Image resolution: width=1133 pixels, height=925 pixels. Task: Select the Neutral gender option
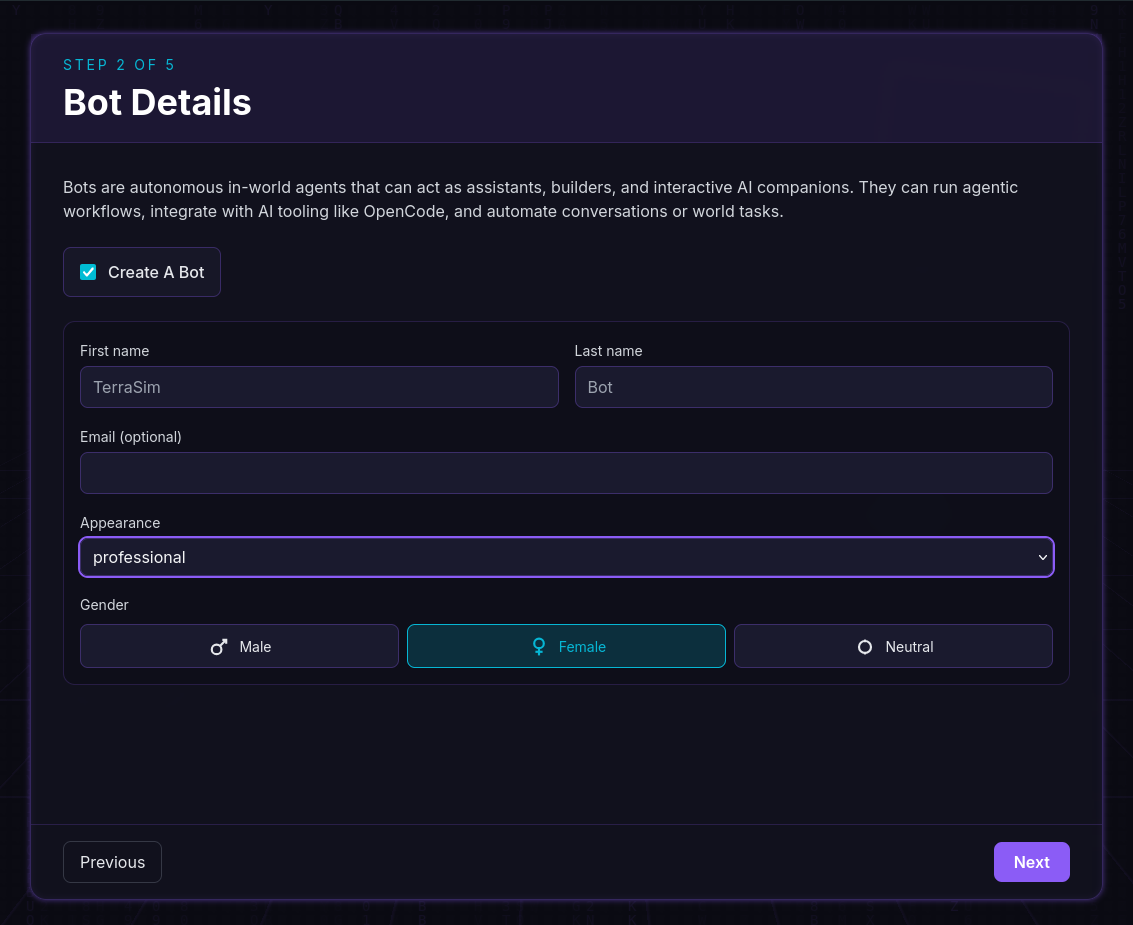[x=893, y=646]
